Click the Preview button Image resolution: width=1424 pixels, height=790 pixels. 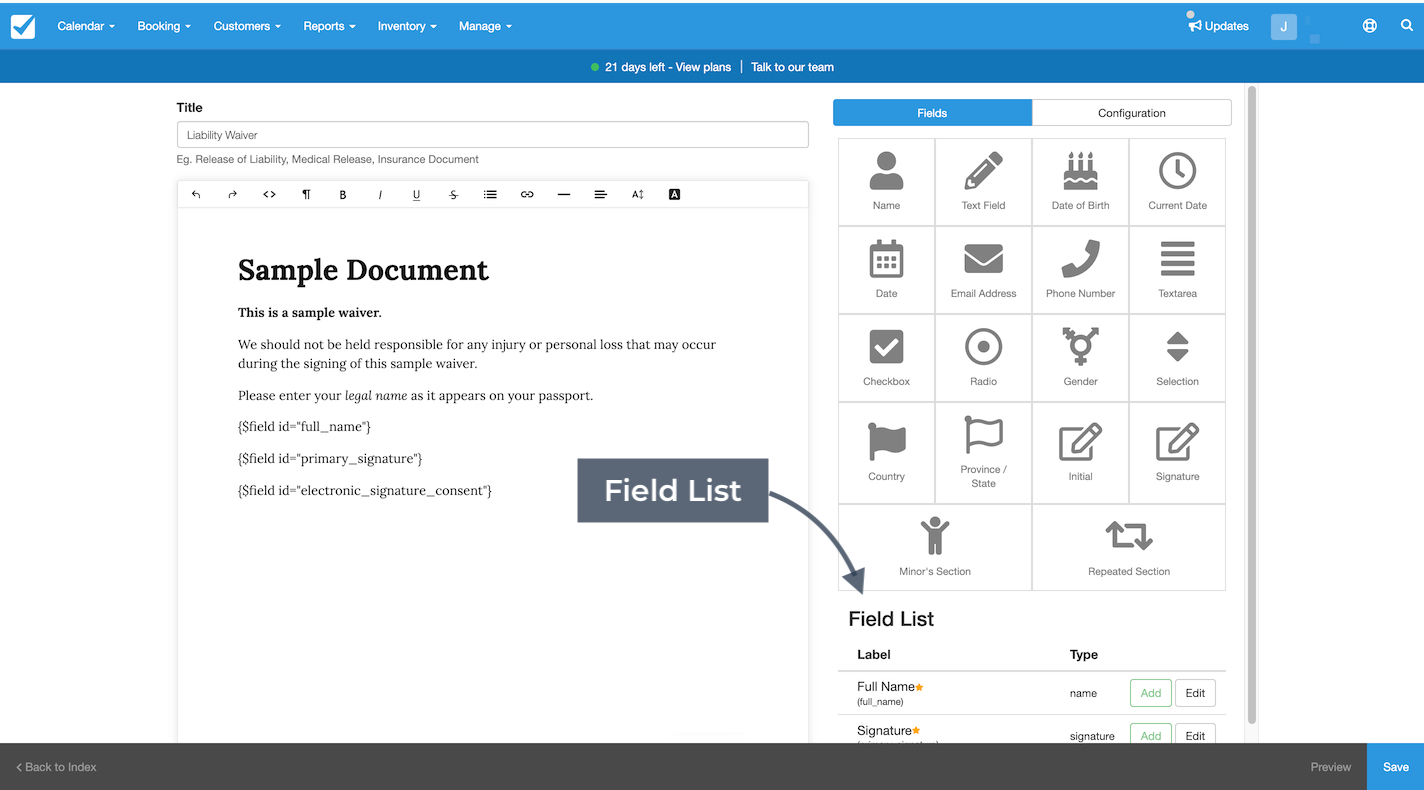(x=1330, y=767)
